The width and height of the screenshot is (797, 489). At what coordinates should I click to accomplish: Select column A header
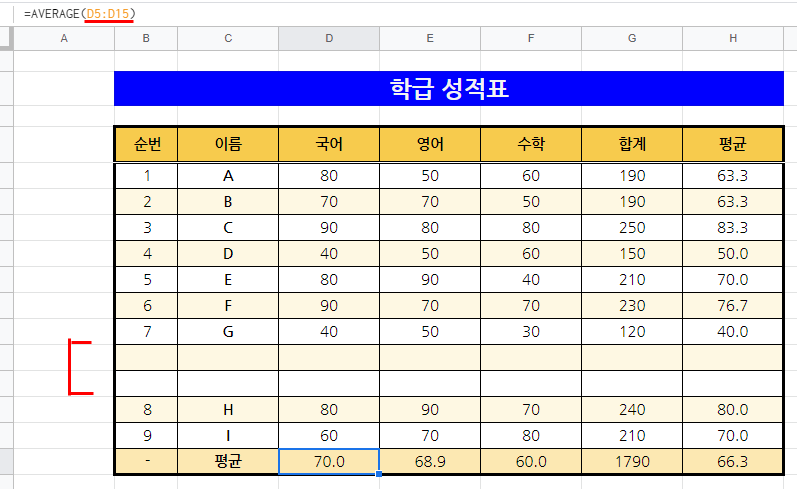pyautogui.click(x=64, y=38)
